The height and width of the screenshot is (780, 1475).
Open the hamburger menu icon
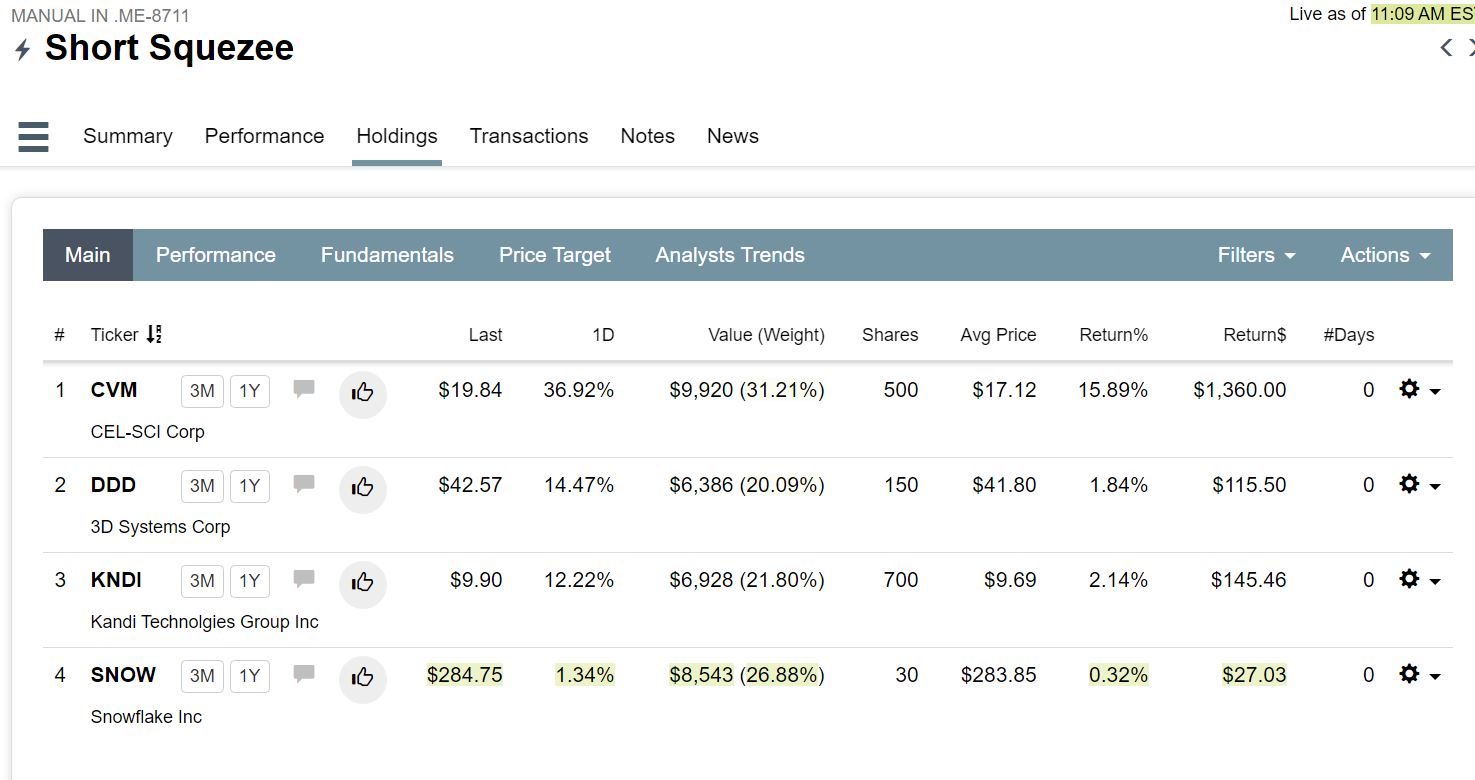point(33,136)
